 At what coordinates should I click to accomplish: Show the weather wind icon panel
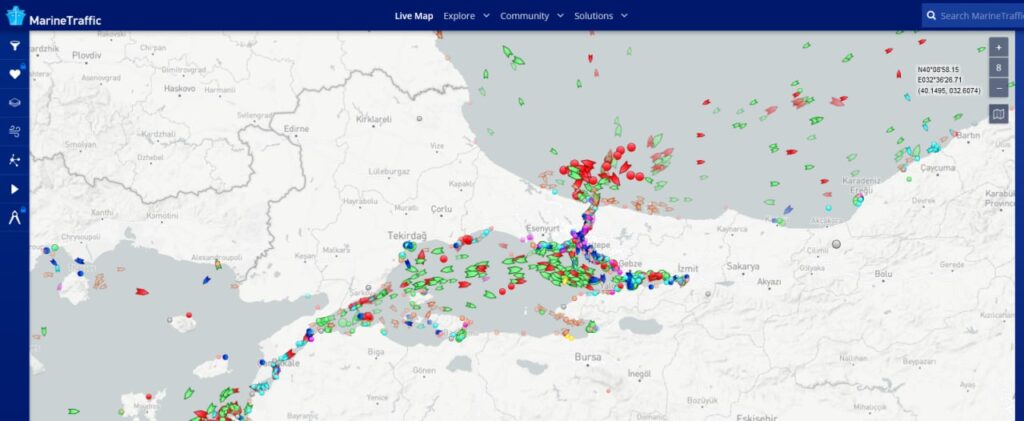pyautogui.click(x=14, y=131)
